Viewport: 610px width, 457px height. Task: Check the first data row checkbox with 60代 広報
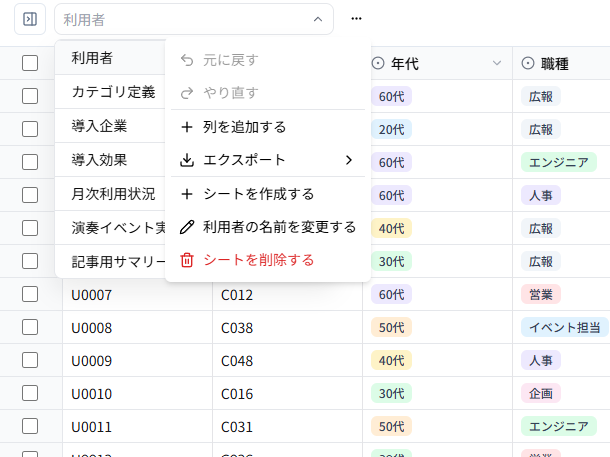point(30,96)
